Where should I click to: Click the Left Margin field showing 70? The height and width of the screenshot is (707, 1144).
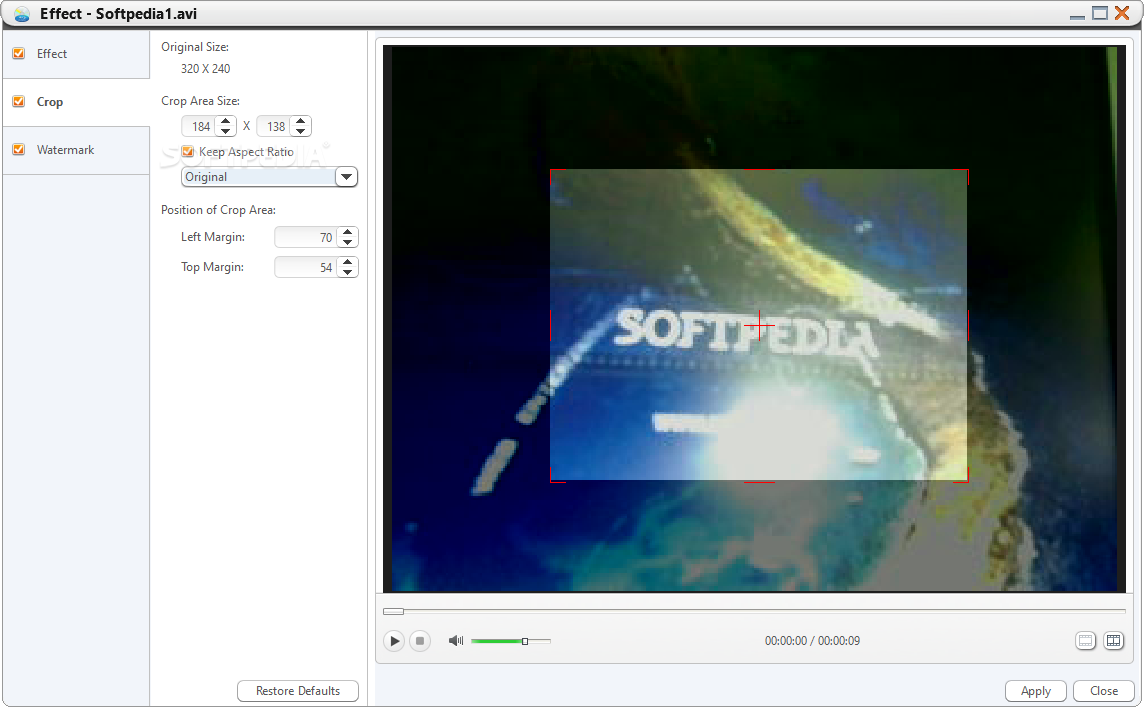pyautogui.click(x=306, y=237)
